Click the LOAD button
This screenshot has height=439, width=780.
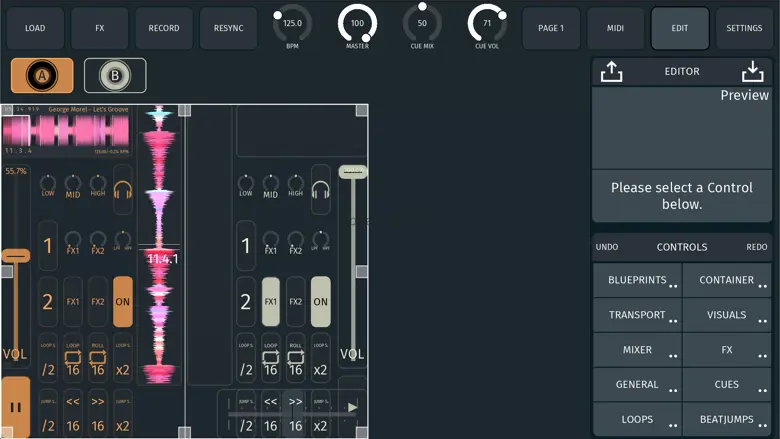tap(35, 29)
